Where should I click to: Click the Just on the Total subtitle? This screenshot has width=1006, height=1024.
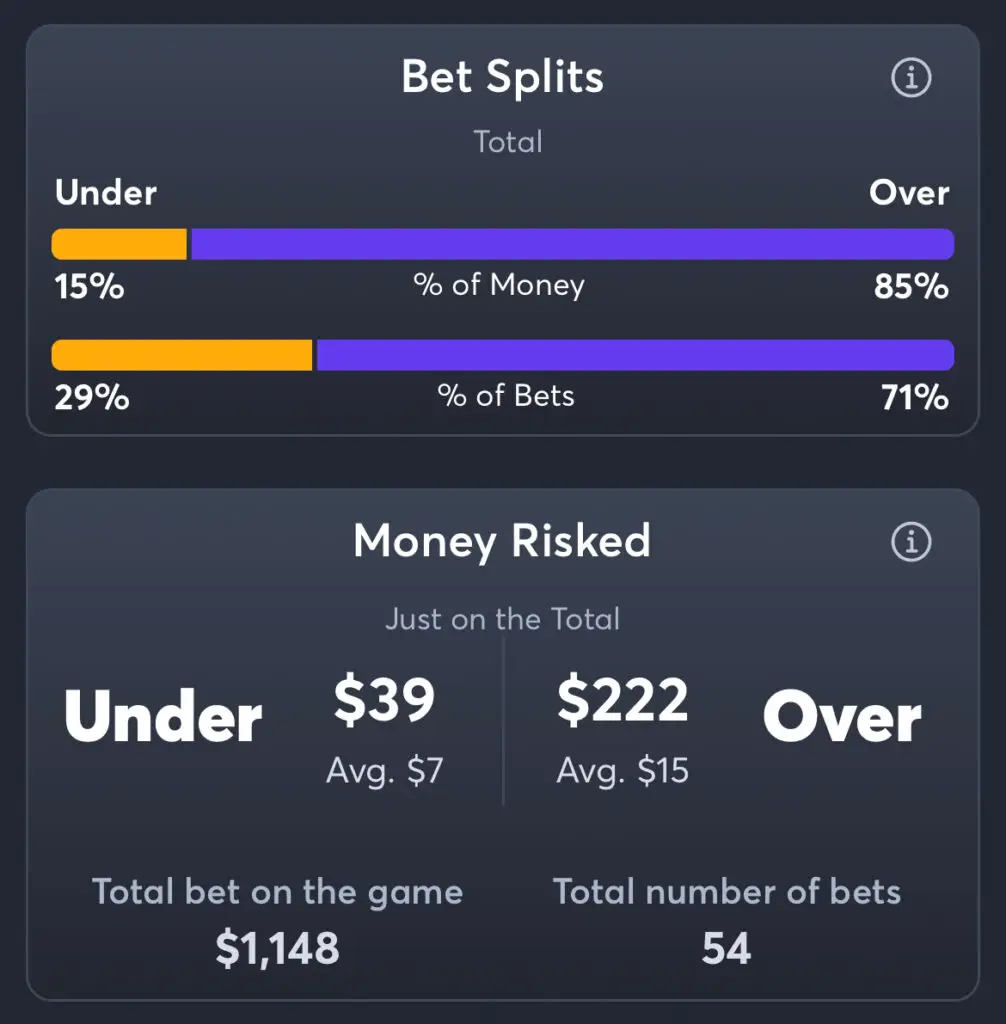(x=502, y=618)
